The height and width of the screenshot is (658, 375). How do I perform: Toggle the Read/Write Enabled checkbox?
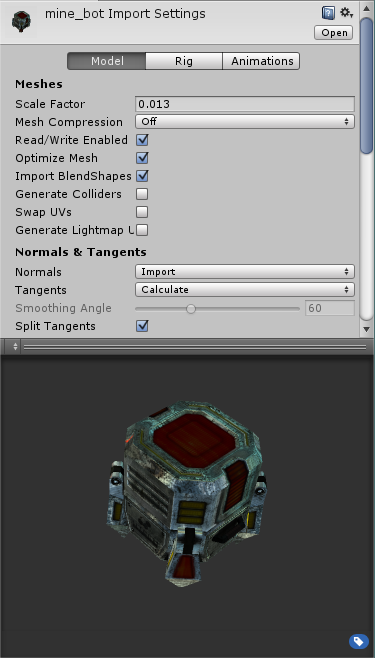point(142,140)
